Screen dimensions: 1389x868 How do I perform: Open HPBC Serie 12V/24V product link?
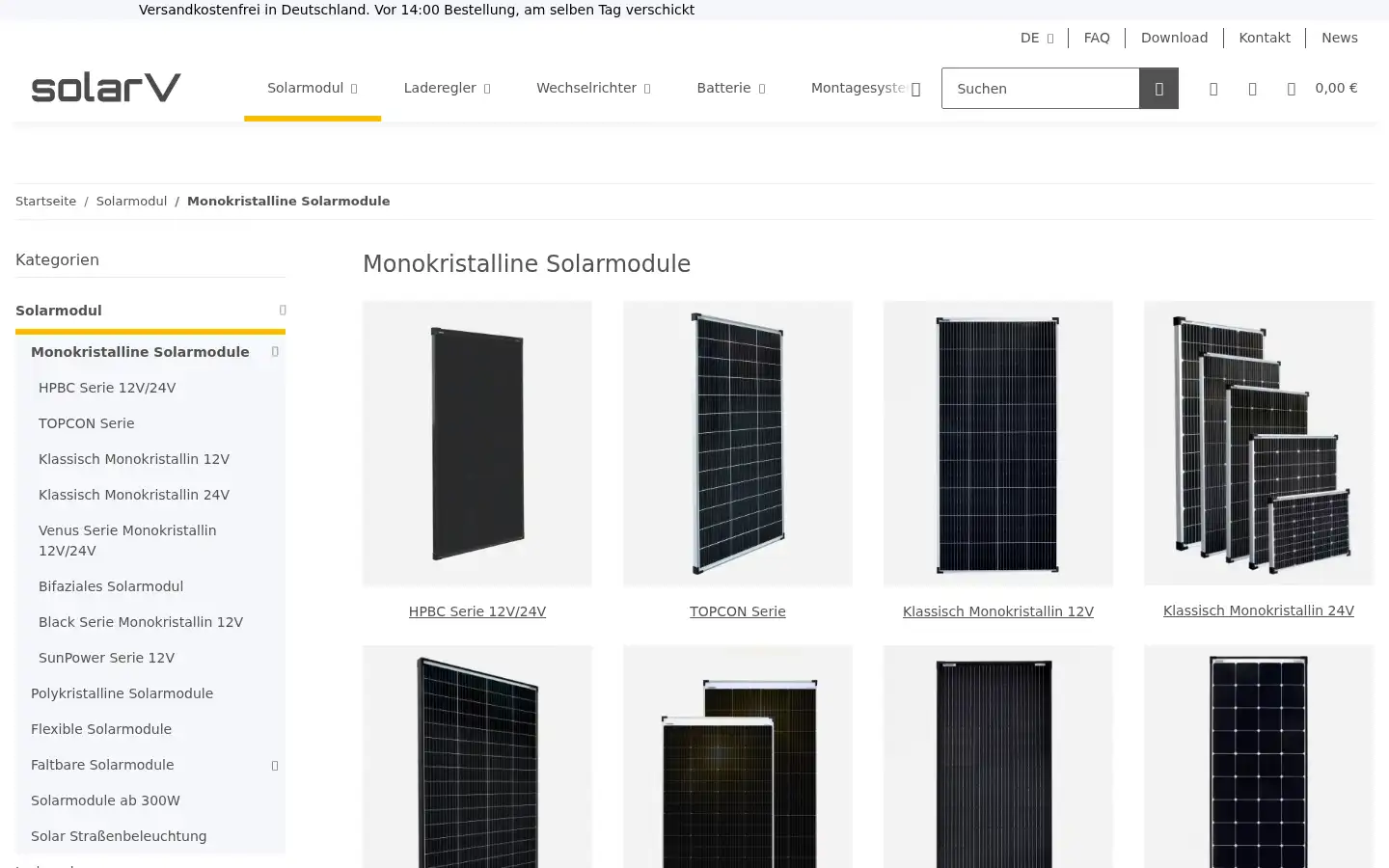coord(477,611)
